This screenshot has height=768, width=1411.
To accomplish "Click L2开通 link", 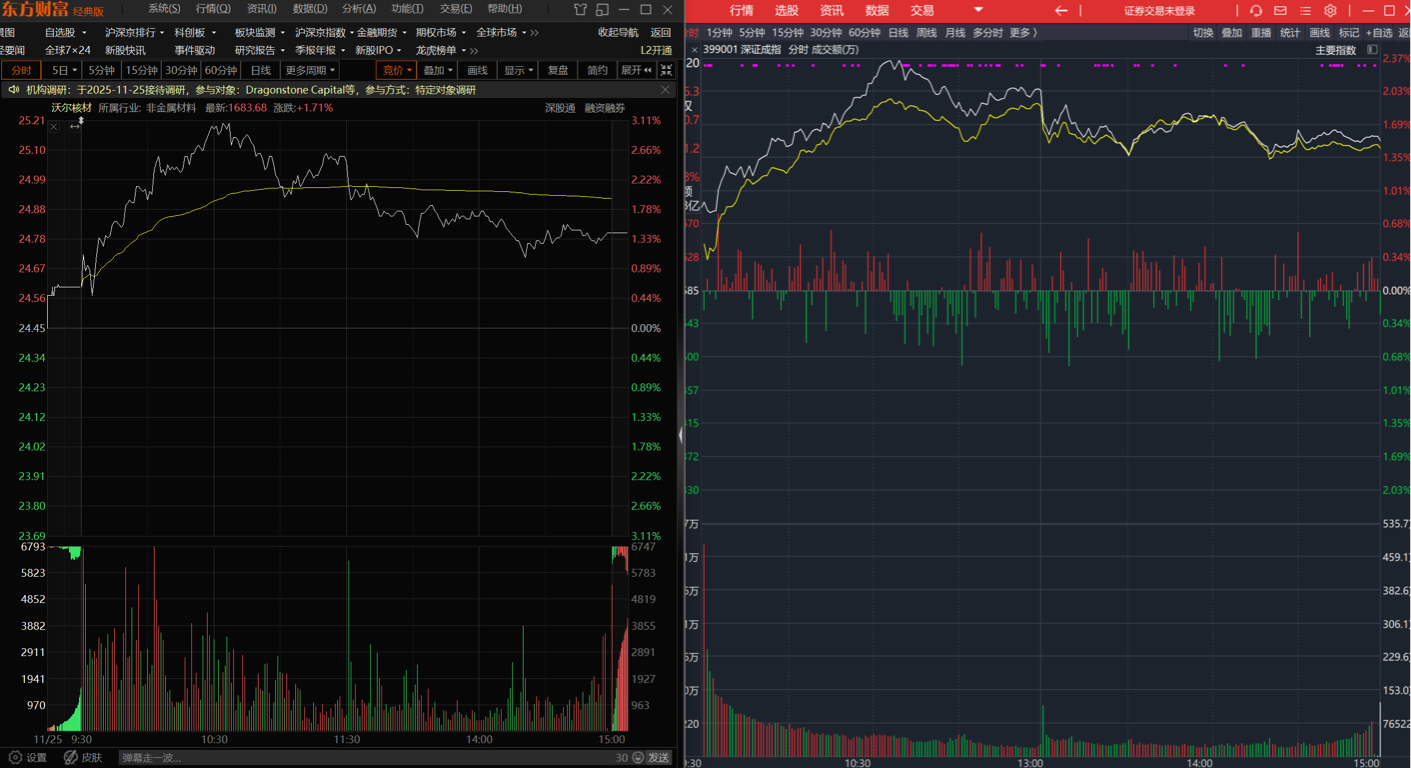I will [x=656, y=50].
